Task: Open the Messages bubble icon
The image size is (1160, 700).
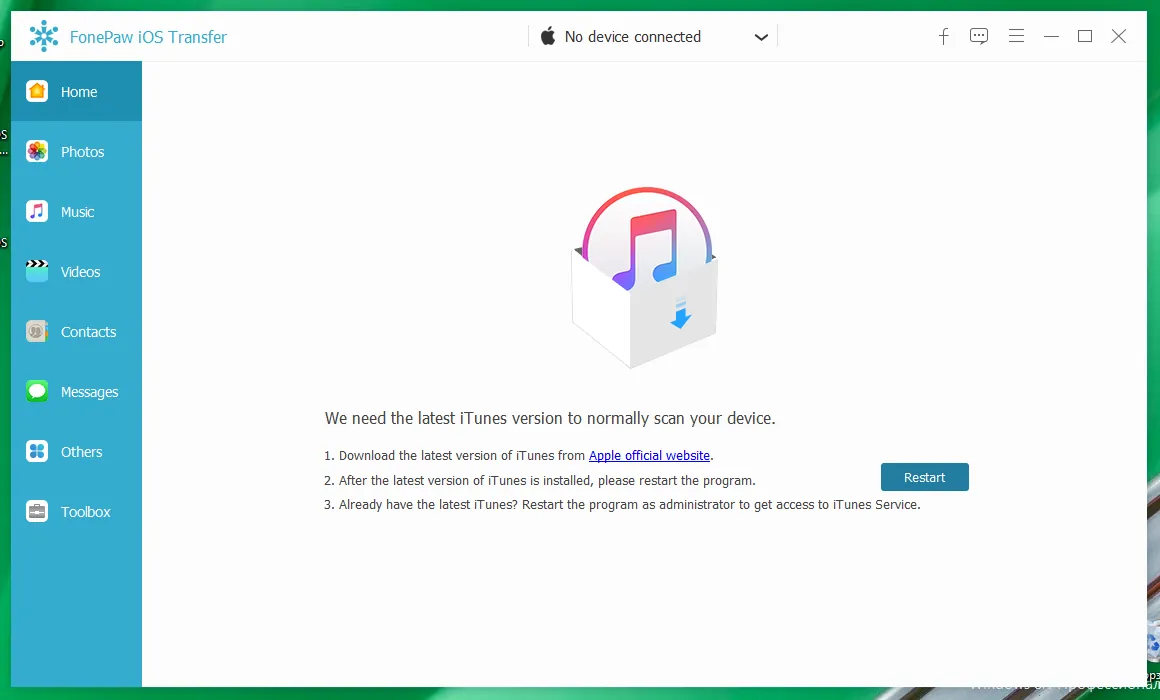Action: point(37,391)
